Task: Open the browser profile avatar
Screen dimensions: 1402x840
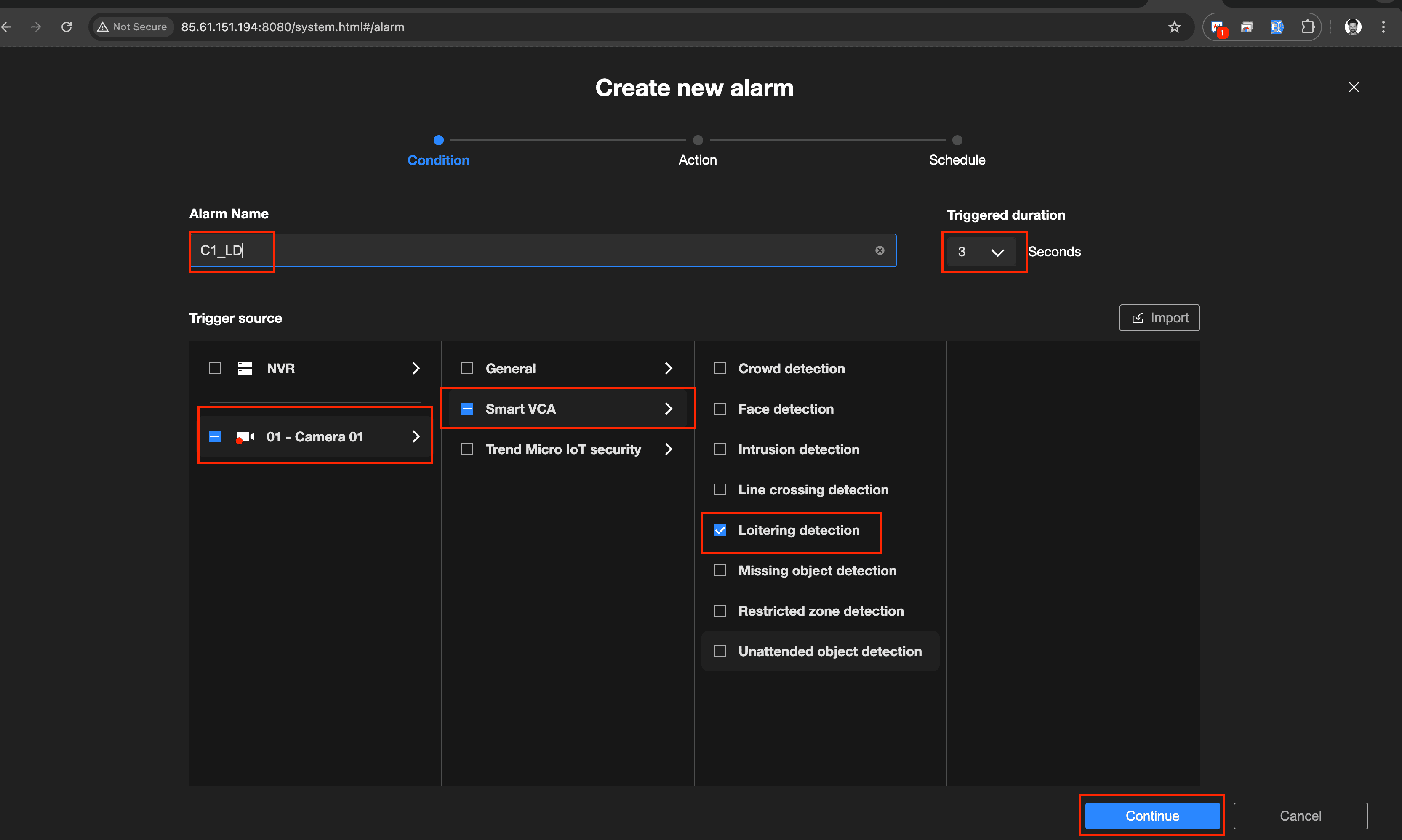Action: pos(1353,27)
